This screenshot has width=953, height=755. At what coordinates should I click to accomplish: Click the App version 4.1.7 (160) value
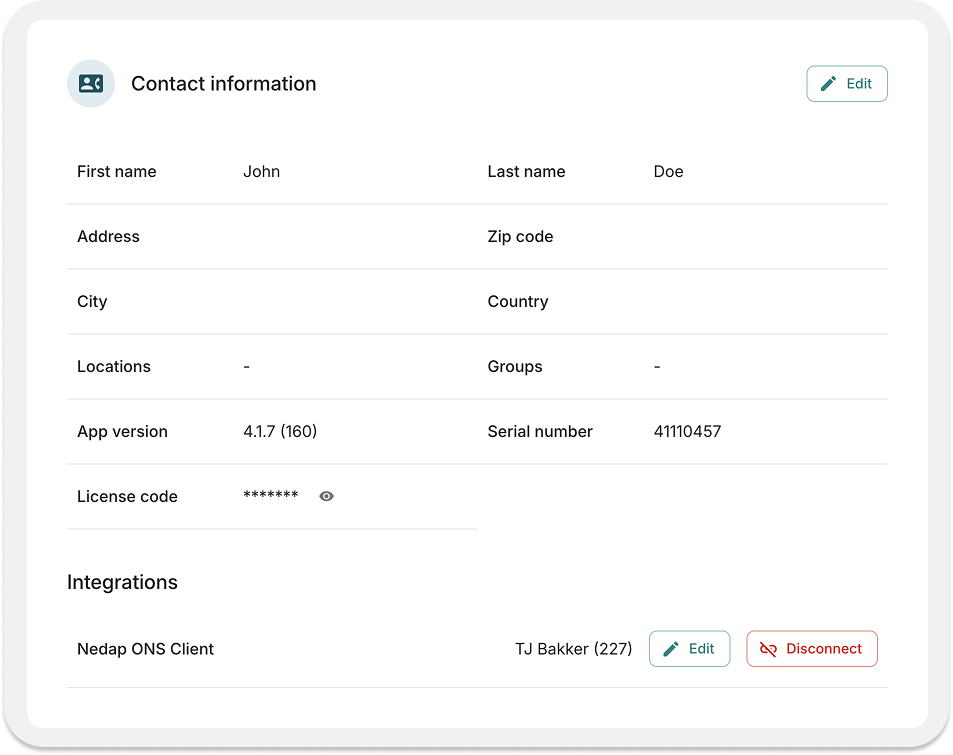[x=280, y=432]
